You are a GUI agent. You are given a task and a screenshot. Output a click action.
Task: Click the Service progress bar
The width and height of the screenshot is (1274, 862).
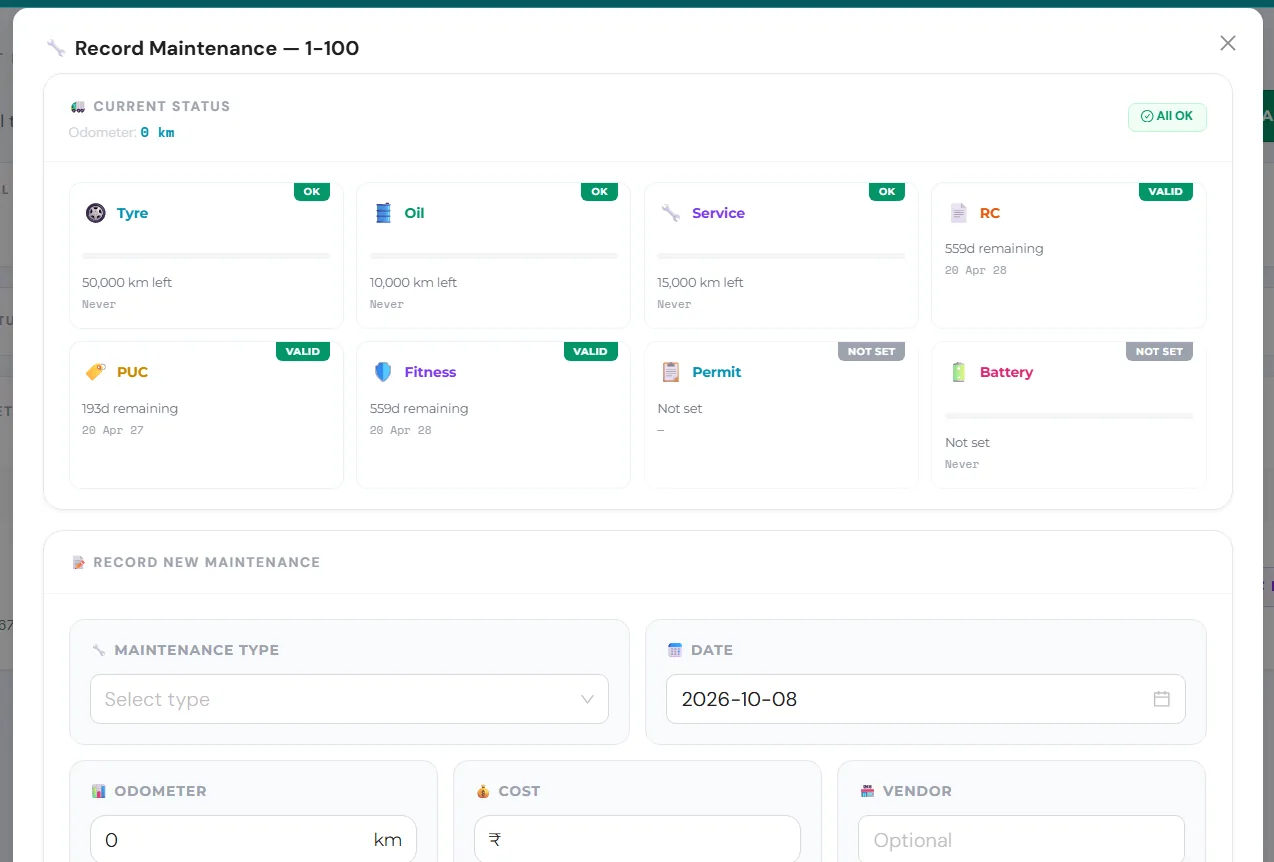[781, 256]
